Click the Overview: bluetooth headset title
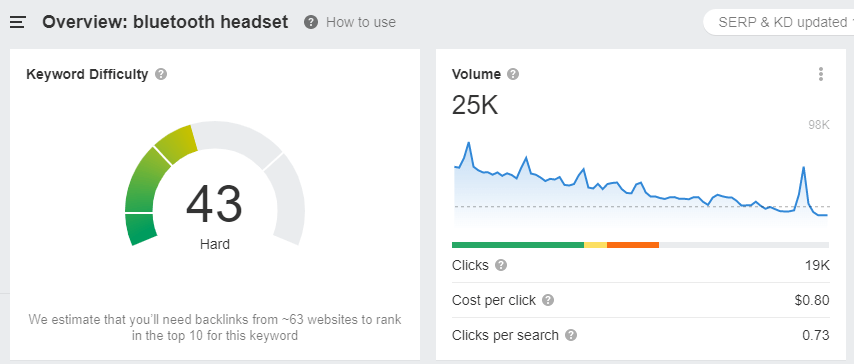The width and height of the screenshot is (854, 364). (x=165, y=22)
